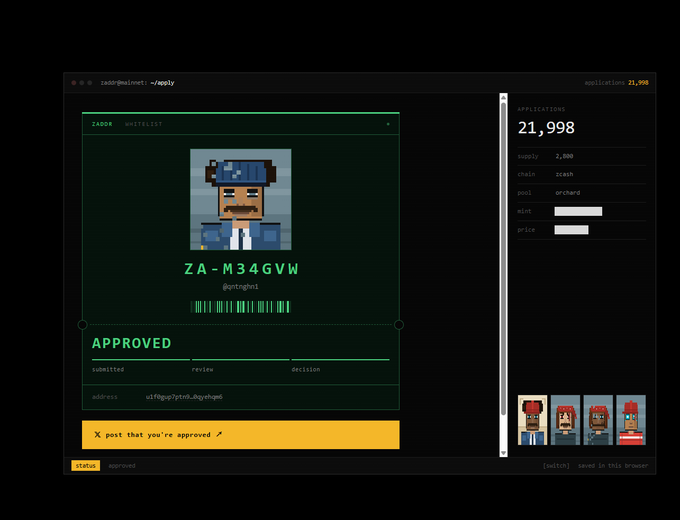The width and height of the screenshot is (680, 520).
Task: Click the pool value orchard
Action: 568,193
